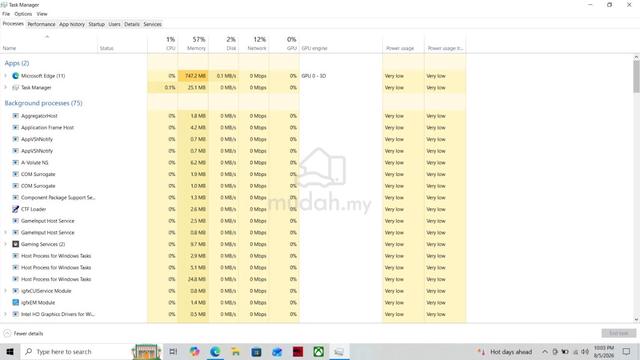Switch to the Details tab
This screenshot has width=640, height=360.
(132, 24)
